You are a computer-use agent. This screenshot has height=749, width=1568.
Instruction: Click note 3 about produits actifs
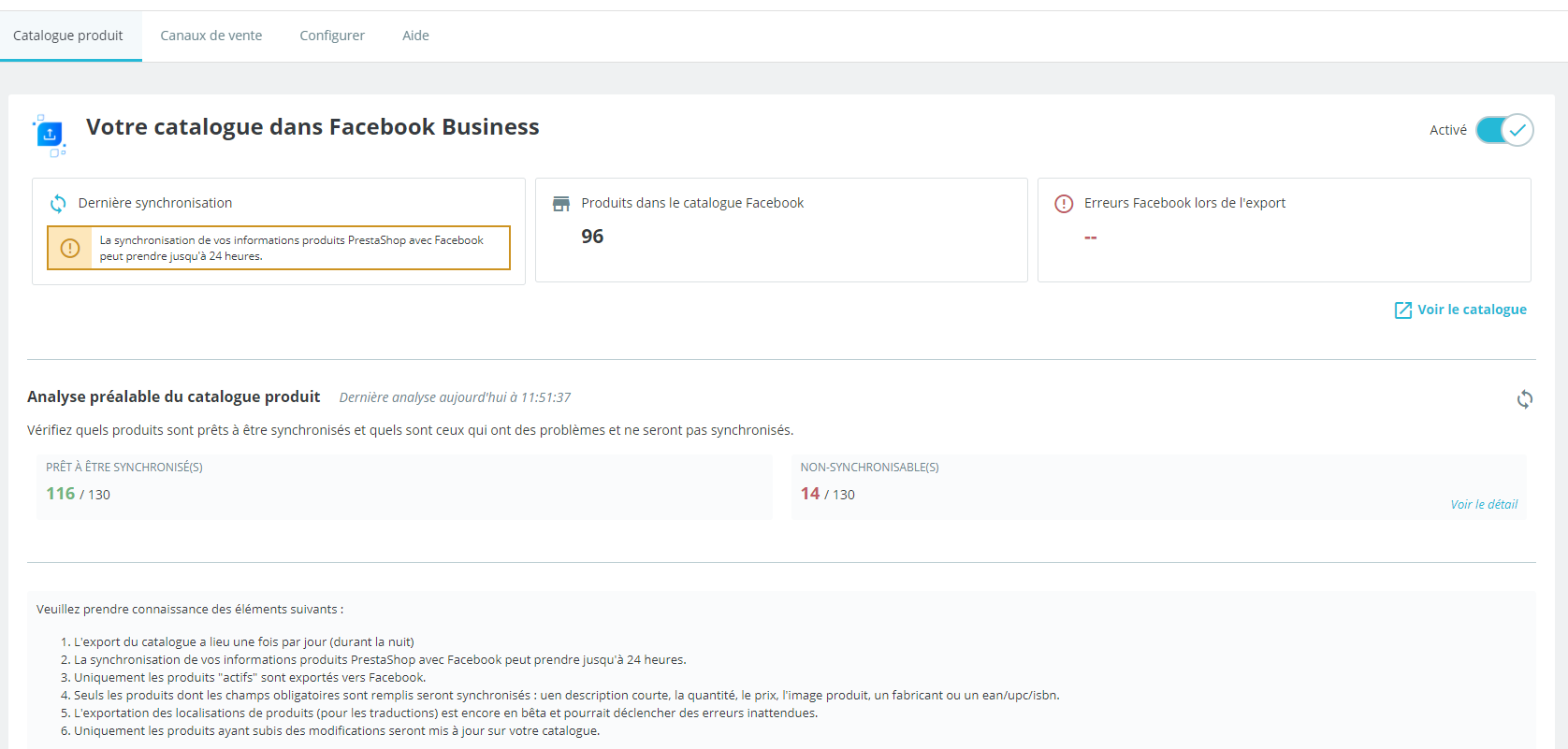[250, 678]
